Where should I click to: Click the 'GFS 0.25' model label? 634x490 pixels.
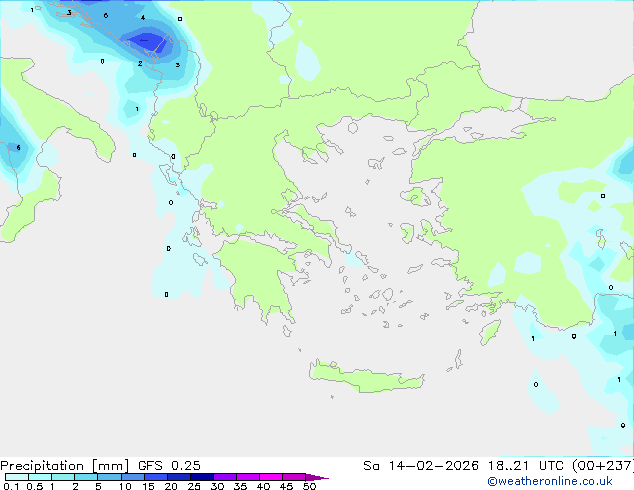tap(169, 466)
